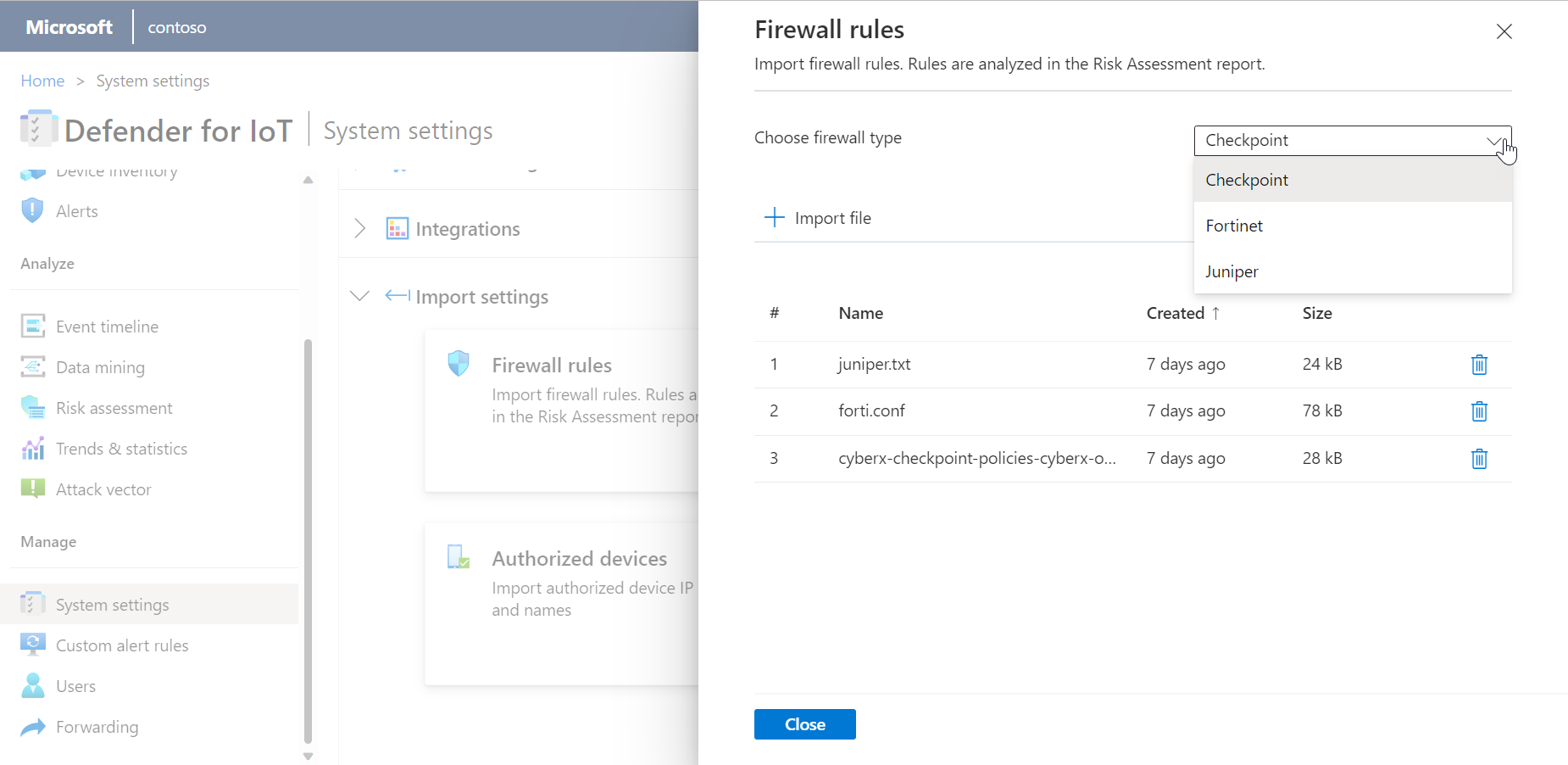Delete the juniper.txt firewall file
Image resolution: width=1568 pixels, height=765 pixels.
(x=1479, y=365)
